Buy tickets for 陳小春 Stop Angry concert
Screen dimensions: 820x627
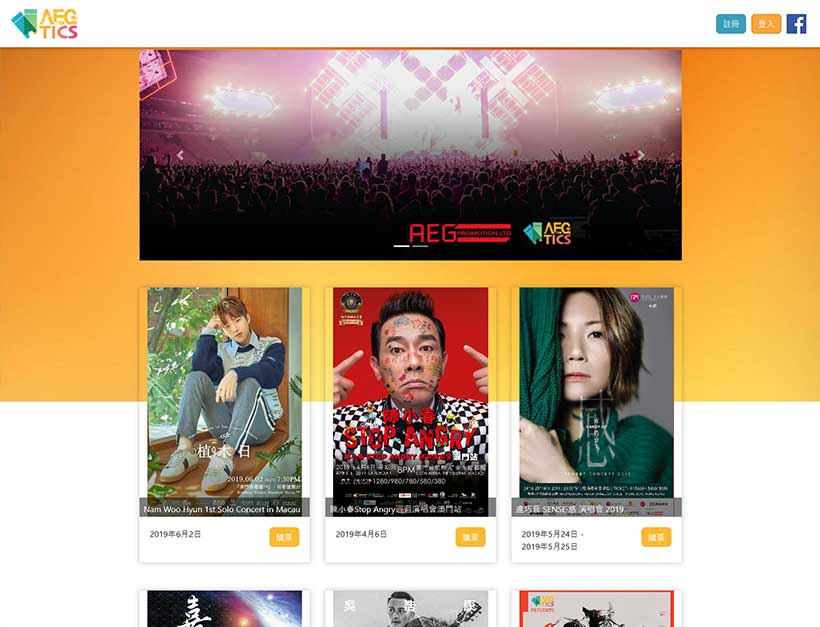pyautogui.click(x=470, y=537)
